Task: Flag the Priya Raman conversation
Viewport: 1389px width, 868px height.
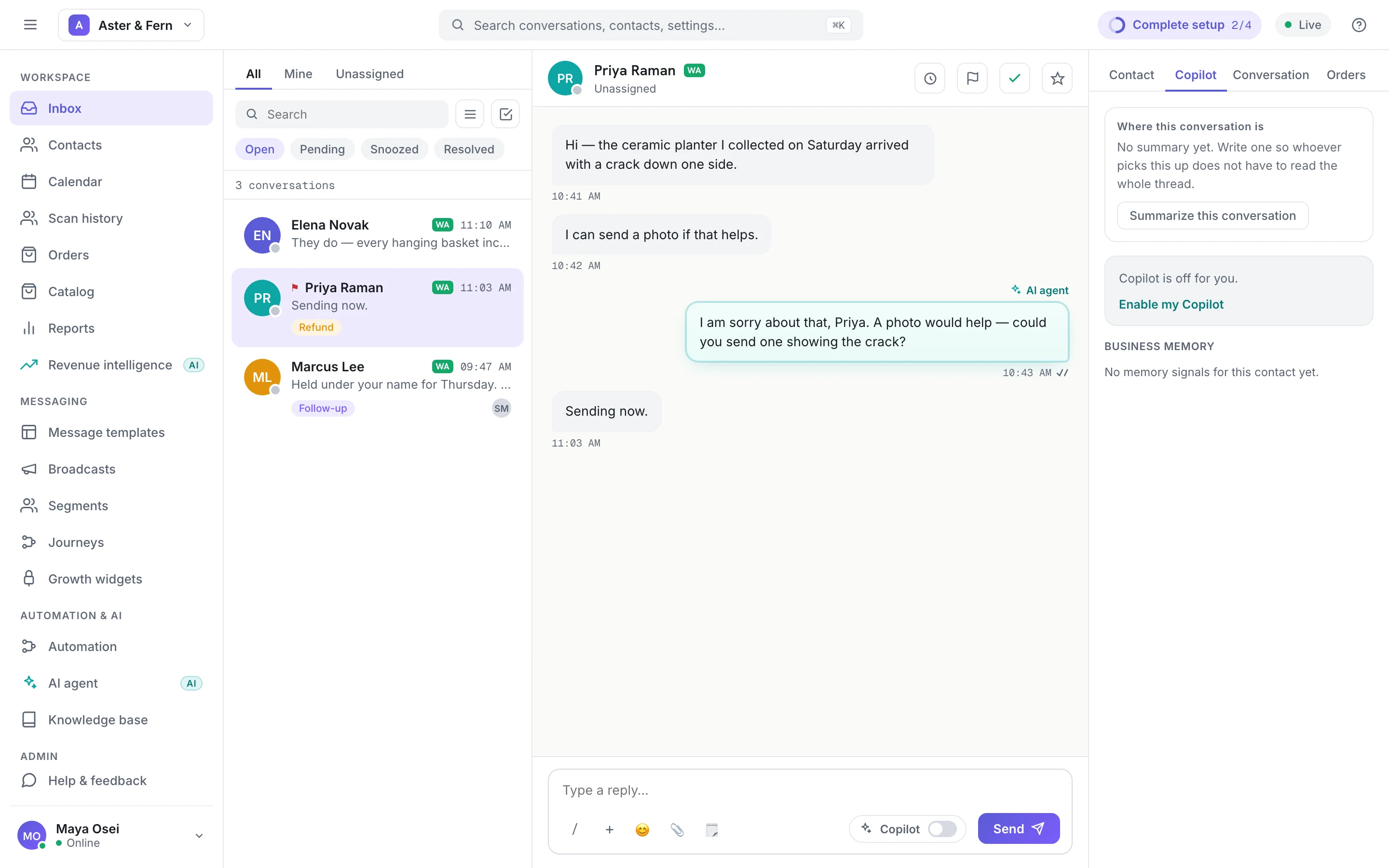Action: coord(972,78)
